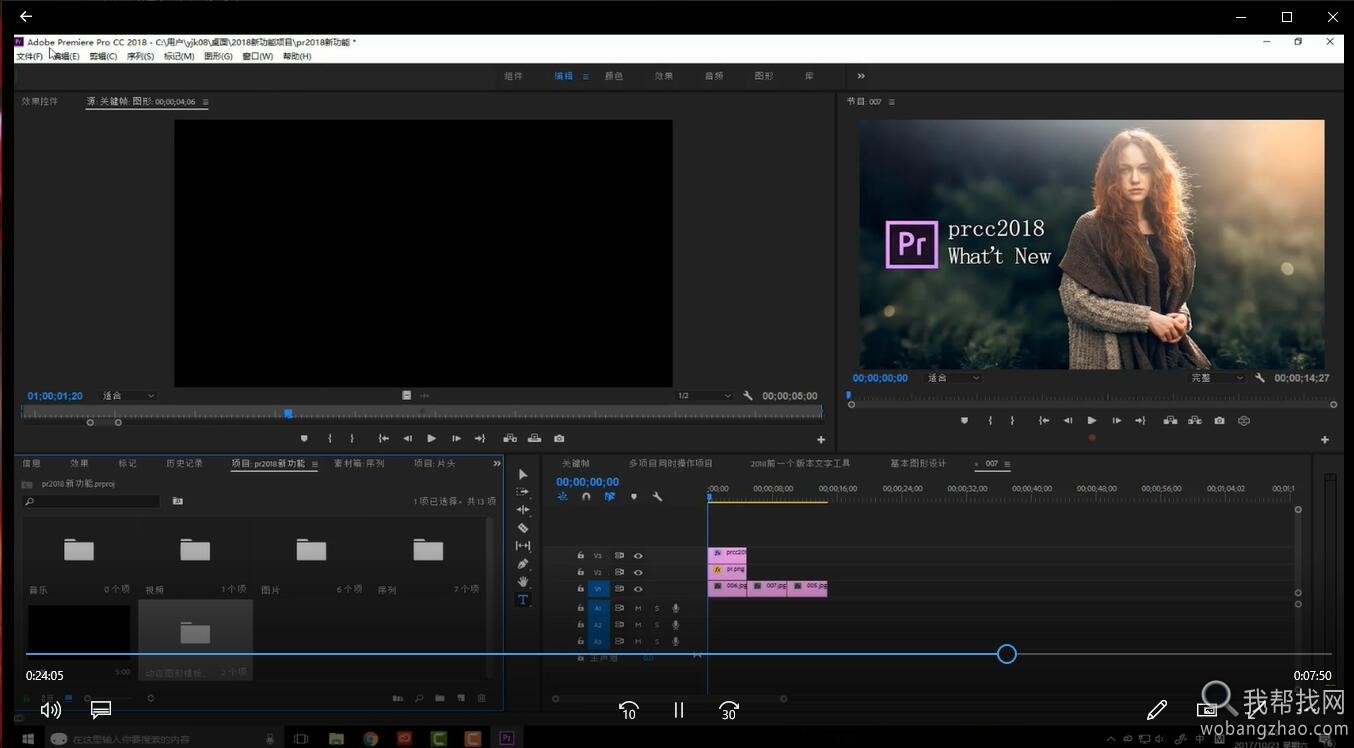The height and width of the screenshot is (748, 1354).
Task: Open project panel tab menu icon
Action: point(314,464)
